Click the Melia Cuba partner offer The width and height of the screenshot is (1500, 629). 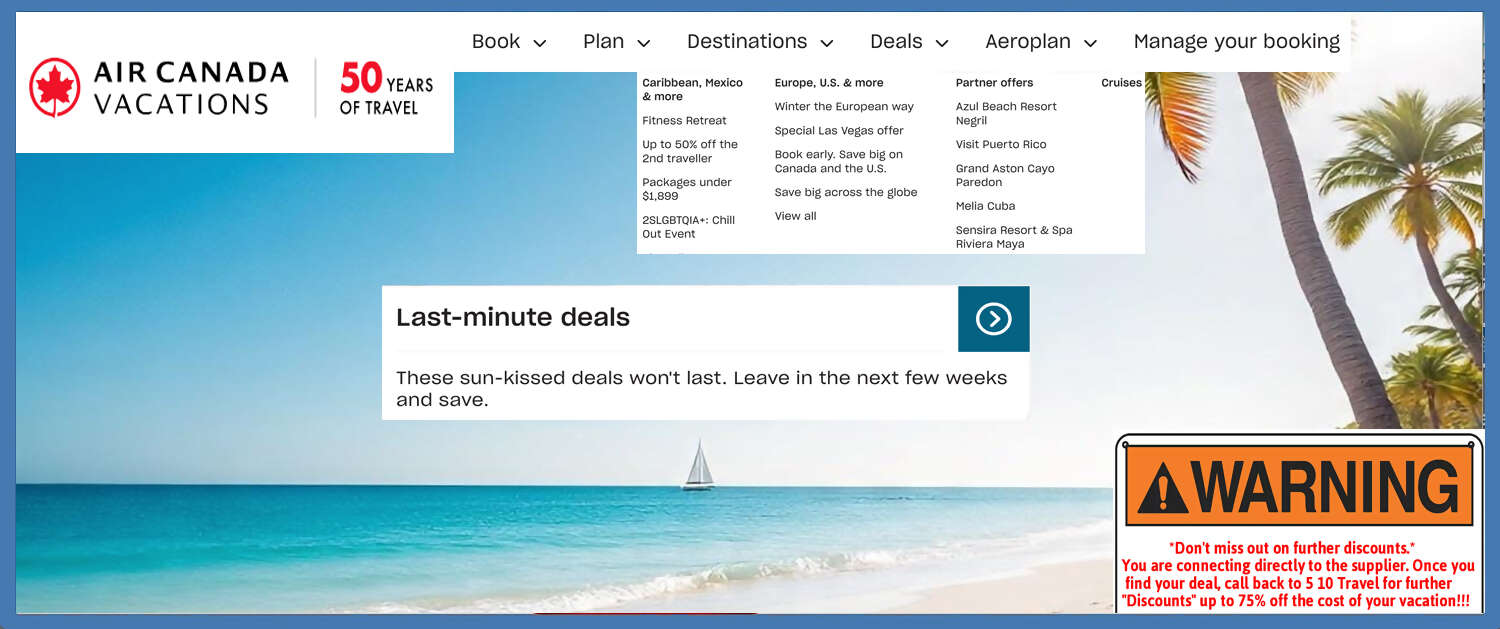(985, 205)
